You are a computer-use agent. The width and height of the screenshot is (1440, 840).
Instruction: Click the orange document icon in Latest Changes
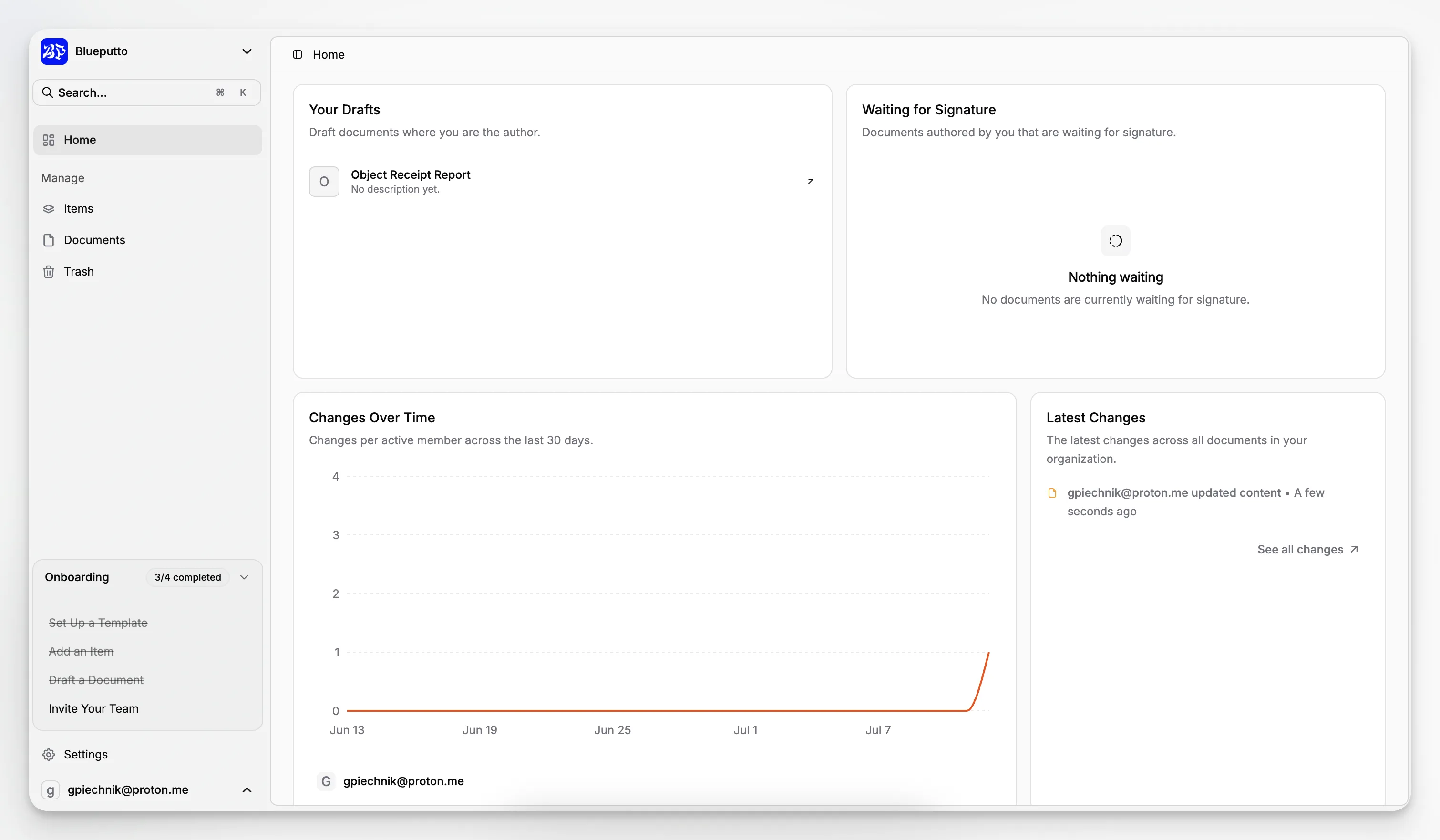[1052, 492]
